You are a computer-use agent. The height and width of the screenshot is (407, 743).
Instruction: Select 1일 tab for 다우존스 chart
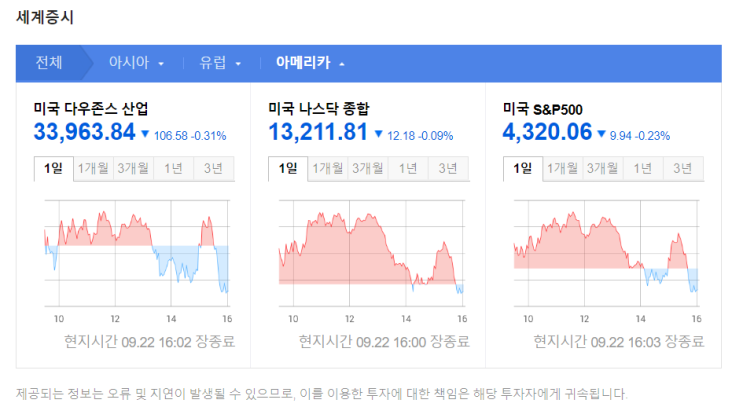[x=54, y=168]
